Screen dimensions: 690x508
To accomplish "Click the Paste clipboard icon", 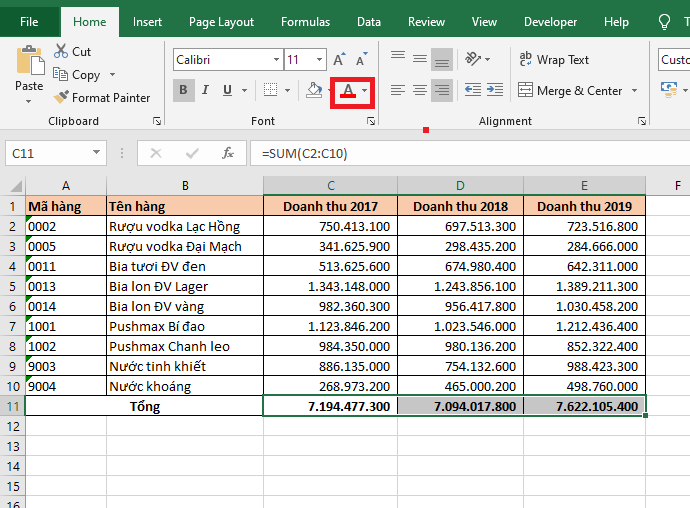I will [29, 60].
